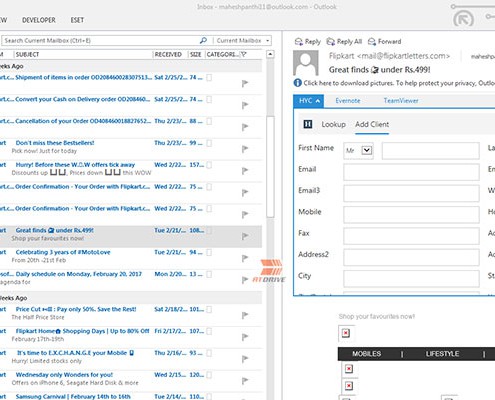Image resolution: width=495 pixels, height=400 pixels.
Task: Toggle category box for Wednesday only Wonders email
Action: (x=209, y=375)
